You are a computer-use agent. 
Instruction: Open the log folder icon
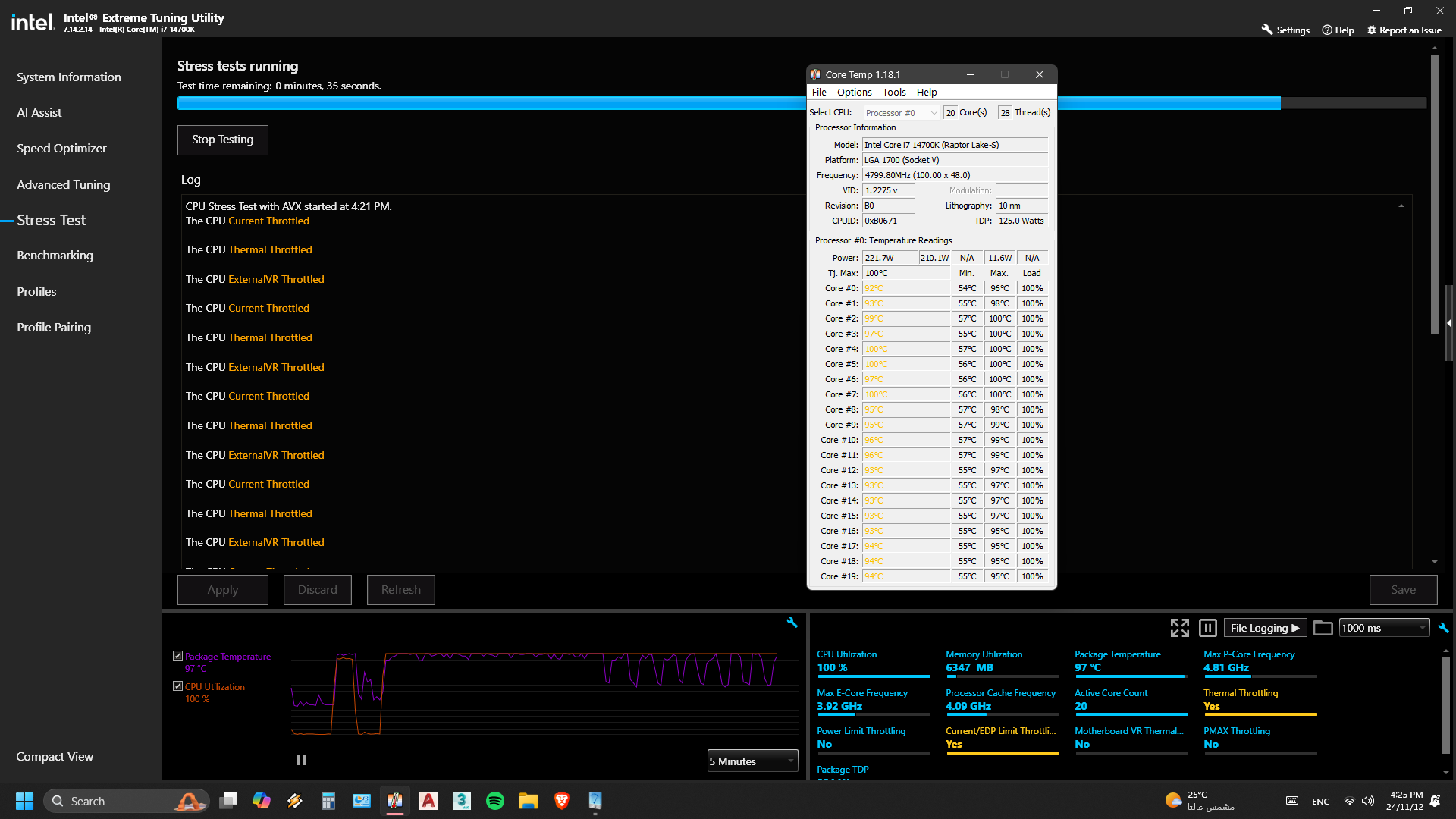1323,628
